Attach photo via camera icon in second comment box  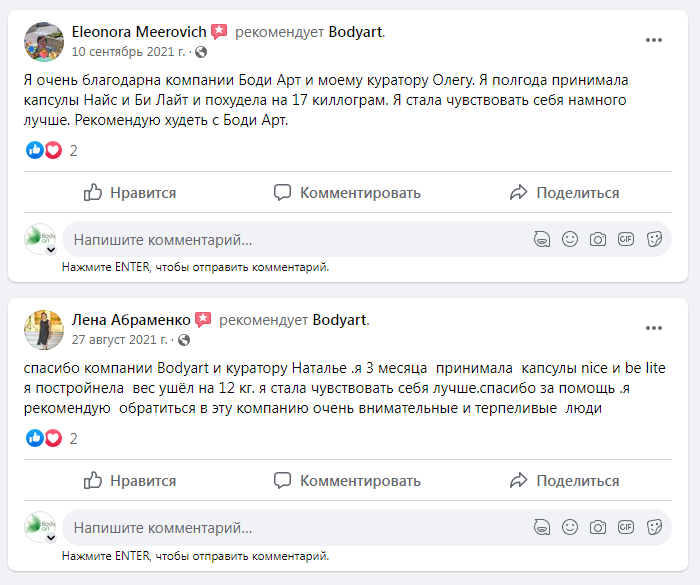pyautogui.click(x=598, y=526)
